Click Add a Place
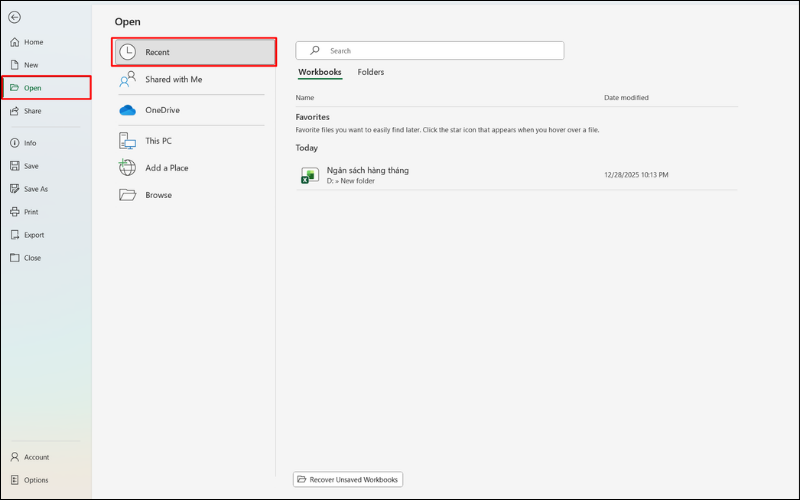This screenshot has height=500, width=800. [x=194, y=168]
